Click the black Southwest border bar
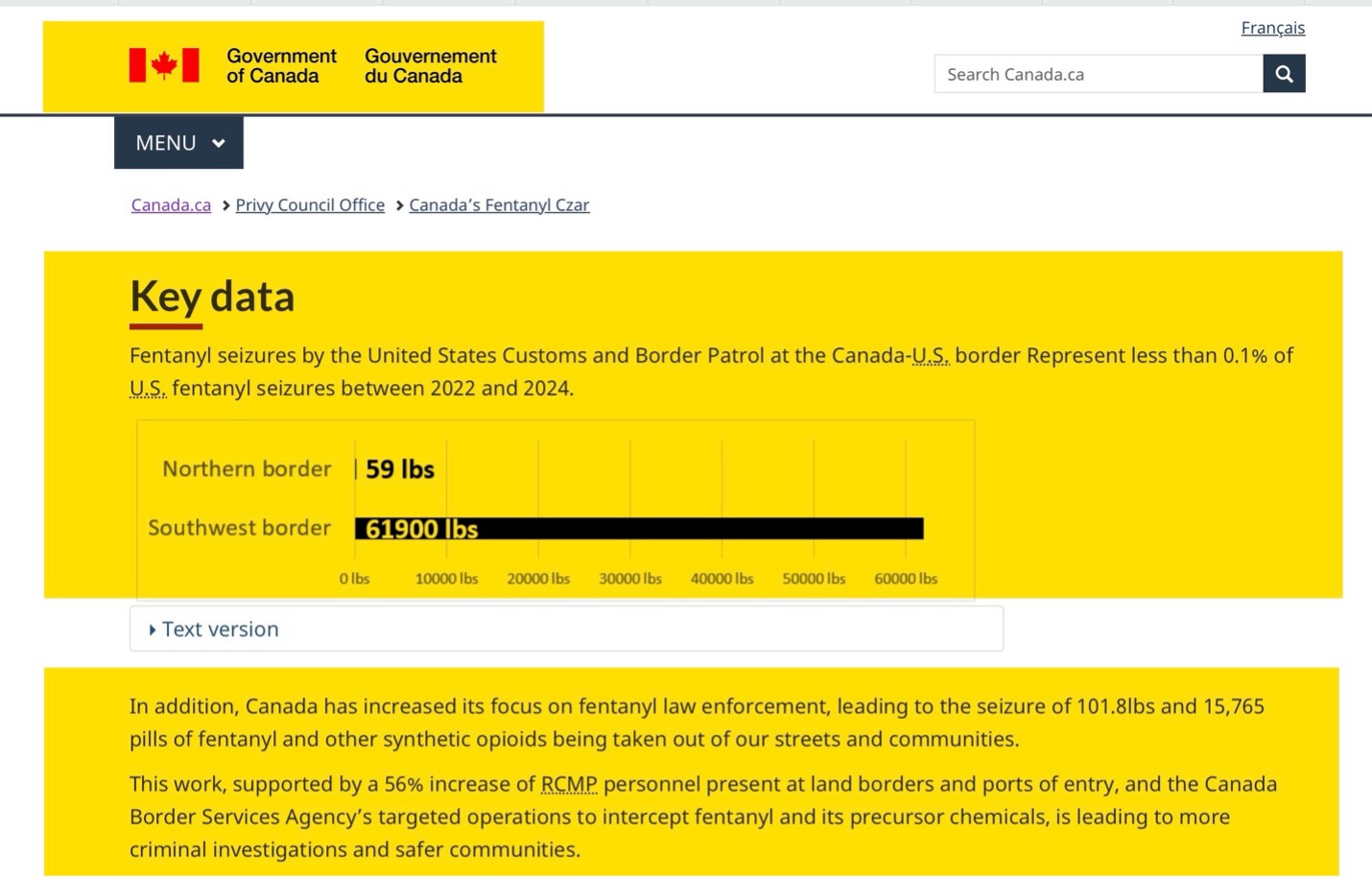 click(672, 529)
